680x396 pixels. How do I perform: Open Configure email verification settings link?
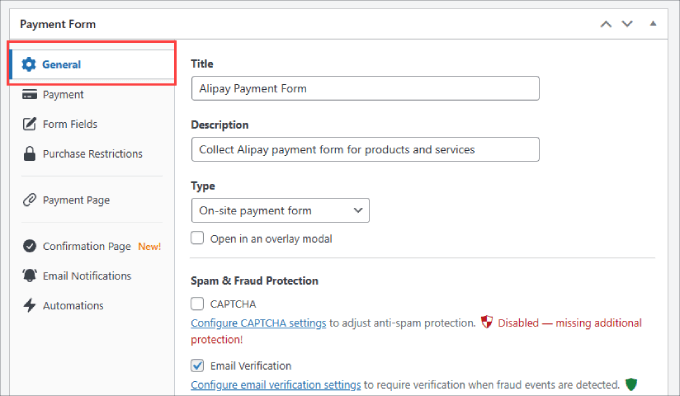click(276, 385)
